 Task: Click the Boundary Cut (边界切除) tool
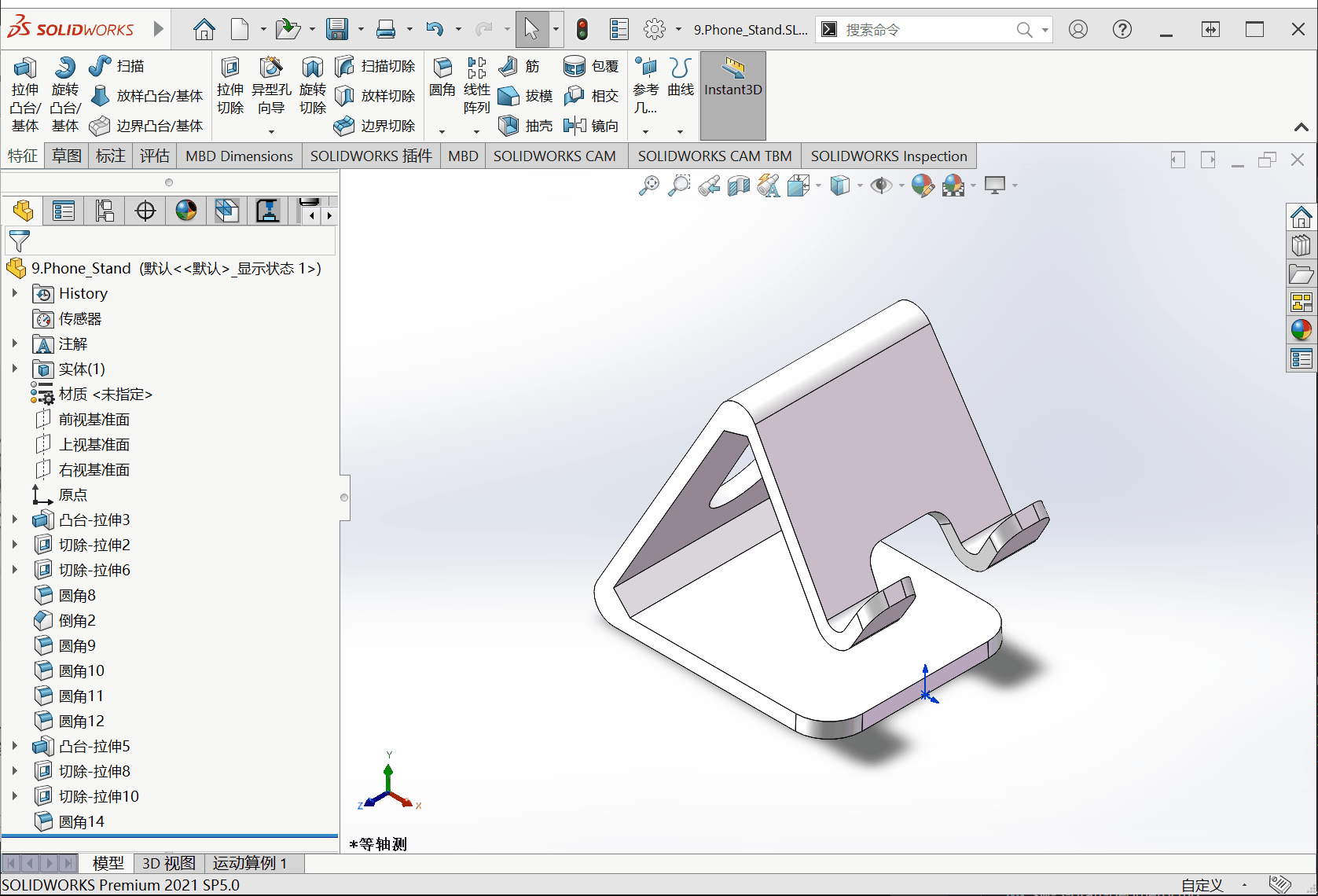375,126
